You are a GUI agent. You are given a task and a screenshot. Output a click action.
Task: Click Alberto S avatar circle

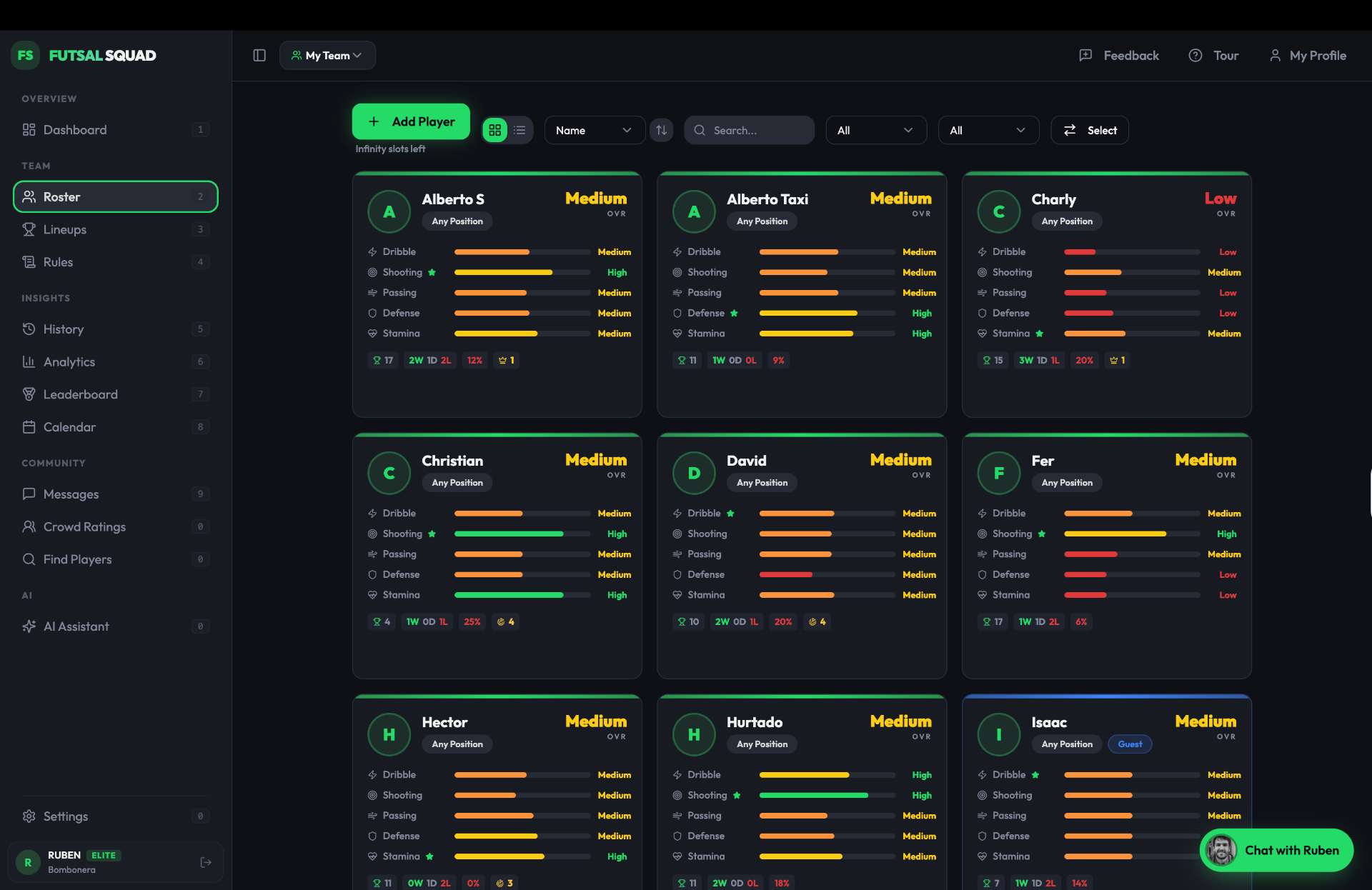pyautogui.click(x=389, y=211)
